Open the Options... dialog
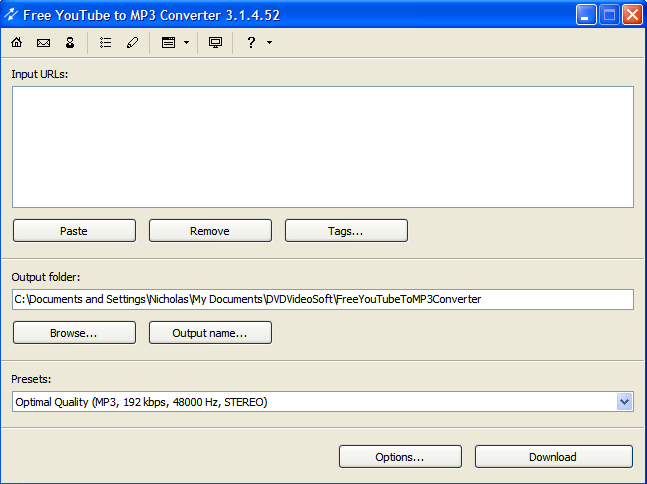This screenshot has width=647, height=484. [400, 456]
